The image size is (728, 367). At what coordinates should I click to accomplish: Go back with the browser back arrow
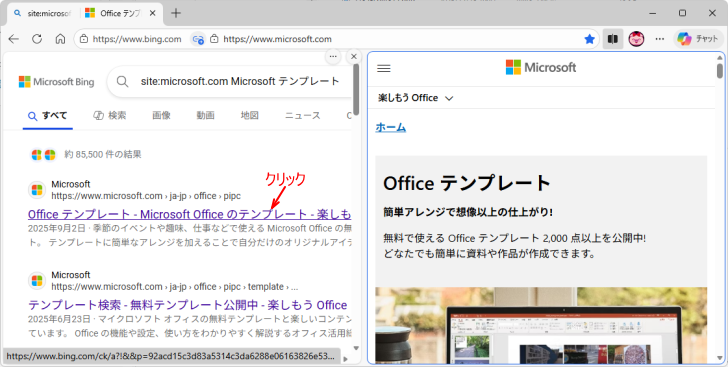coord(13,39)
